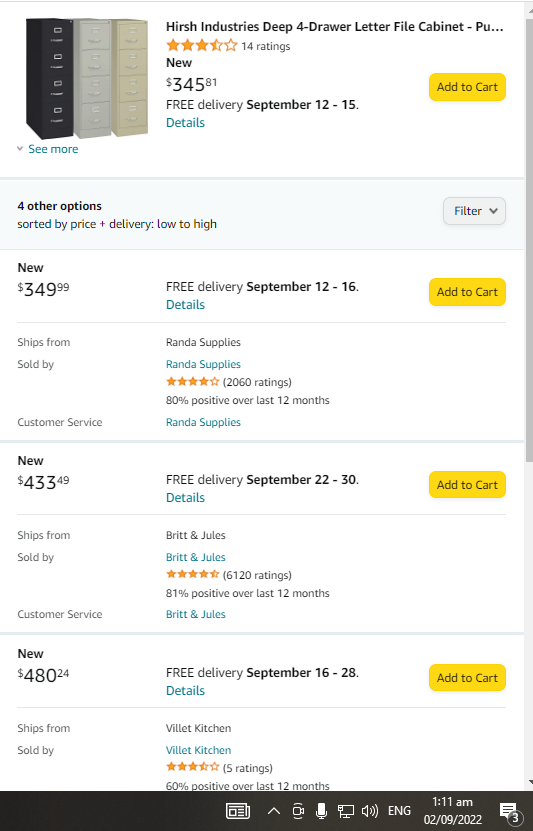
Task: Add the $480.24 Villet Kitchen offer to cart
Action: [x=467, y=678]
